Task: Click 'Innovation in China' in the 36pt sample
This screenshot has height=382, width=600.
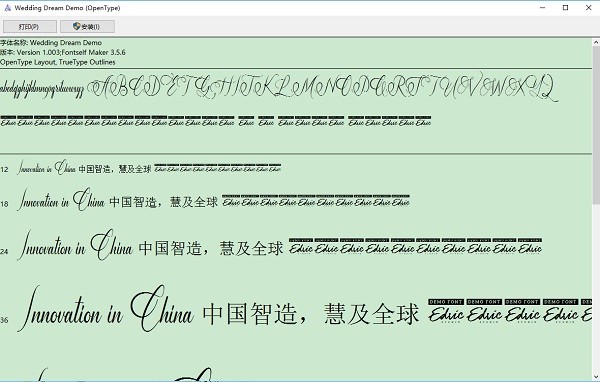Action: (x=106, y=309)
